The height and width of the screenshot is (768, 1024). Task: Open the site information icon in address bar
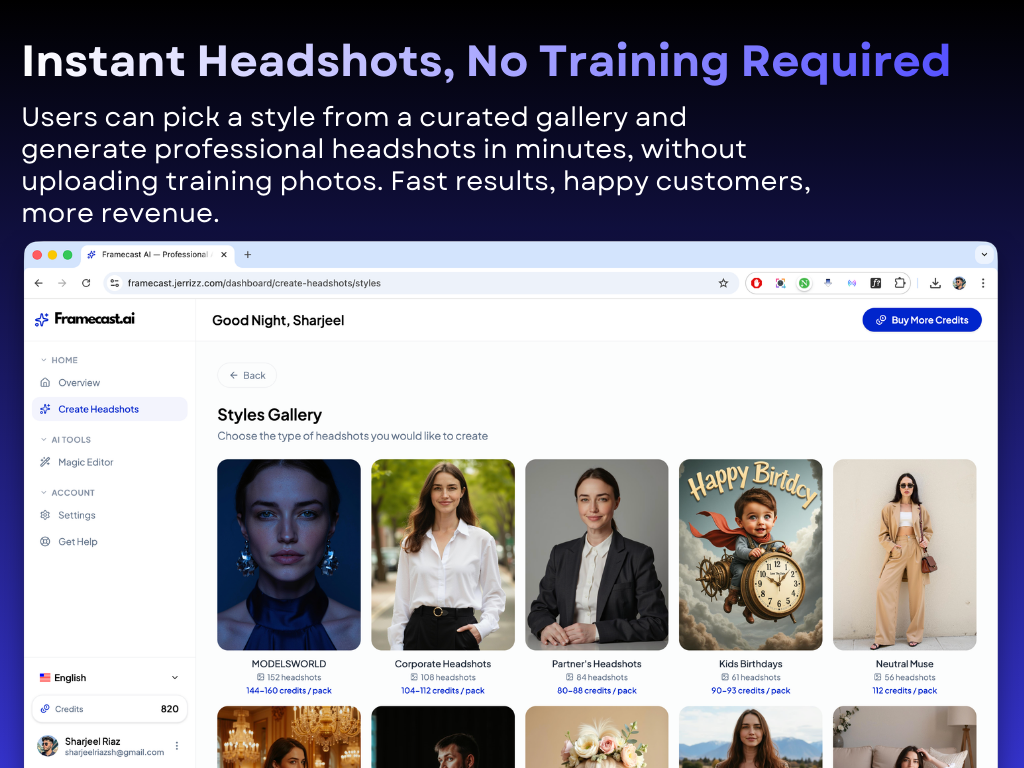(114, 283)
